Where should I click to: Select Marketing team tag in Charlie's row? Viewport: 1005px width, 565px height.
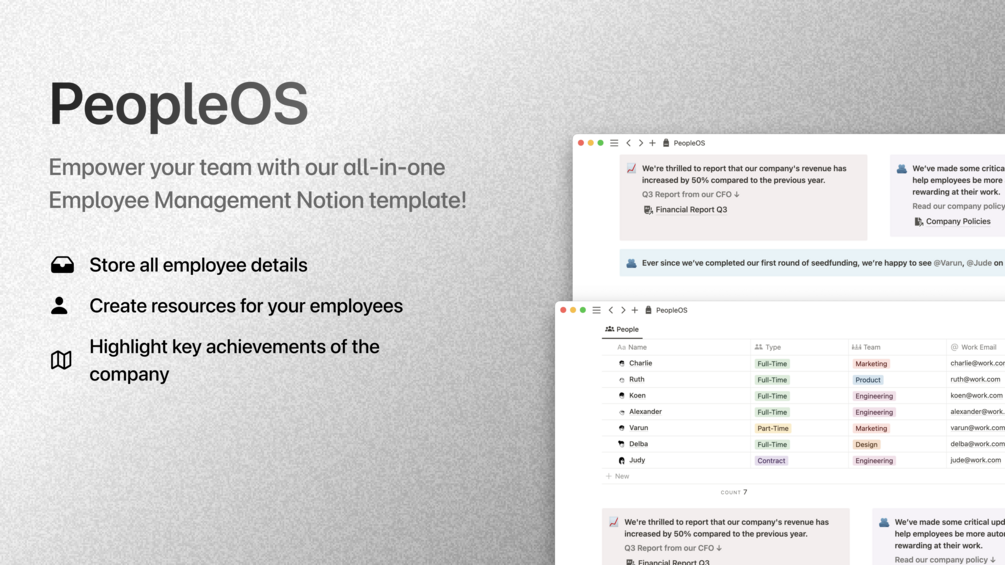871,364
